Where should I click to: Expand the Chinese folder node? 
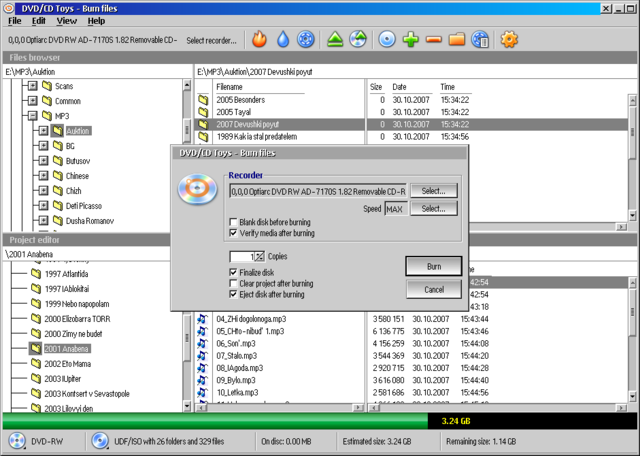[x=43, y=176]
